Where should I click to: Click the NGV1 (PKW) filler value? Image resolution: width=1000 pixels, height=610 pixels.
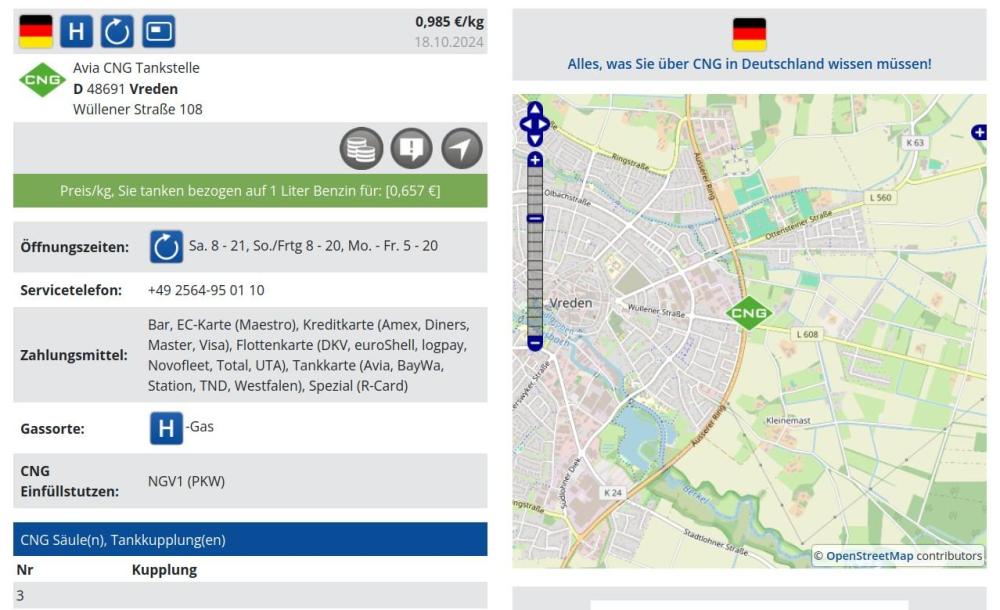pos(186,481)
